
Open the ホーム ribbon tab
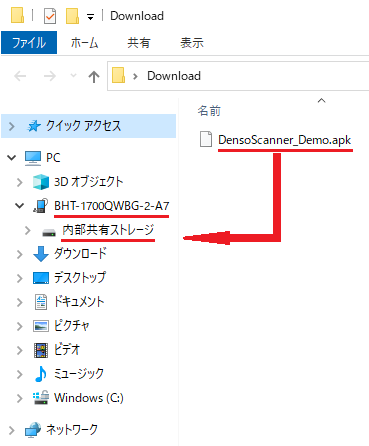click(x=84, y=43)
